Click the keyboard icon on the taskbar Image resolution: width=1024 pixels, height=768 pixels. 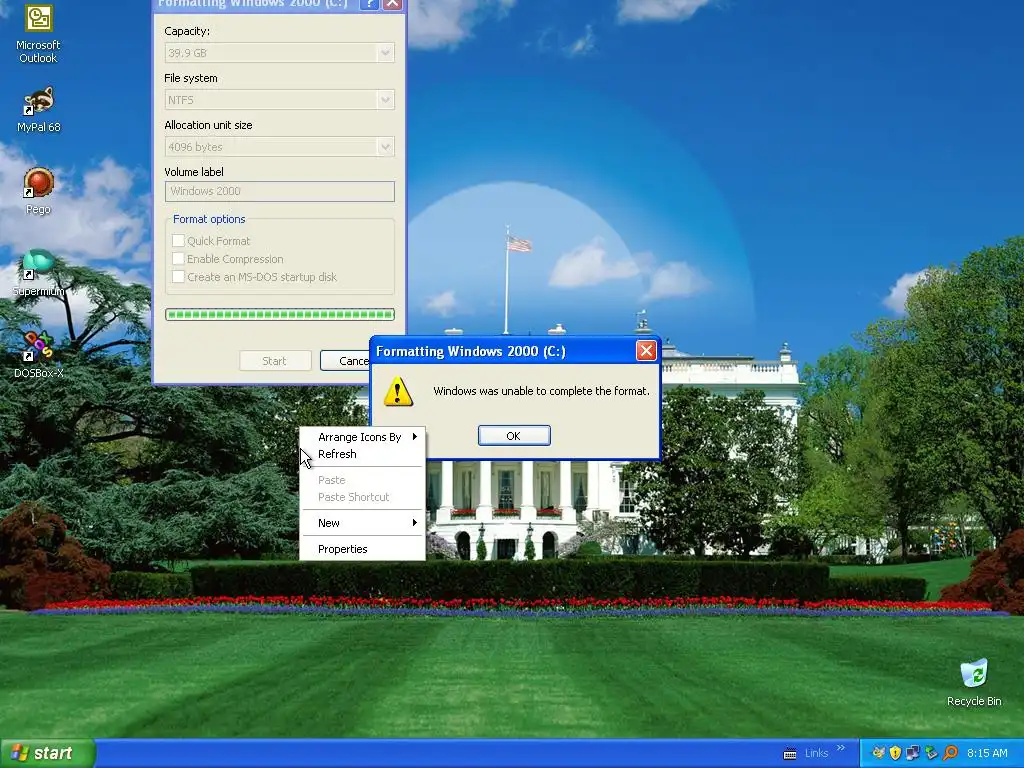pos(790,754)
